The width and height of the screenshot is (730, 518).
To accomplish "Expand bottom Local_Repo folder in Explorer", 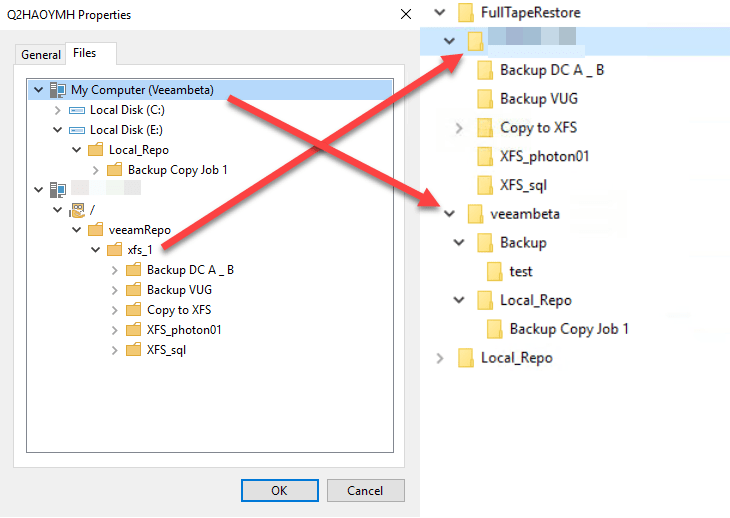I will tap(439, 358).
